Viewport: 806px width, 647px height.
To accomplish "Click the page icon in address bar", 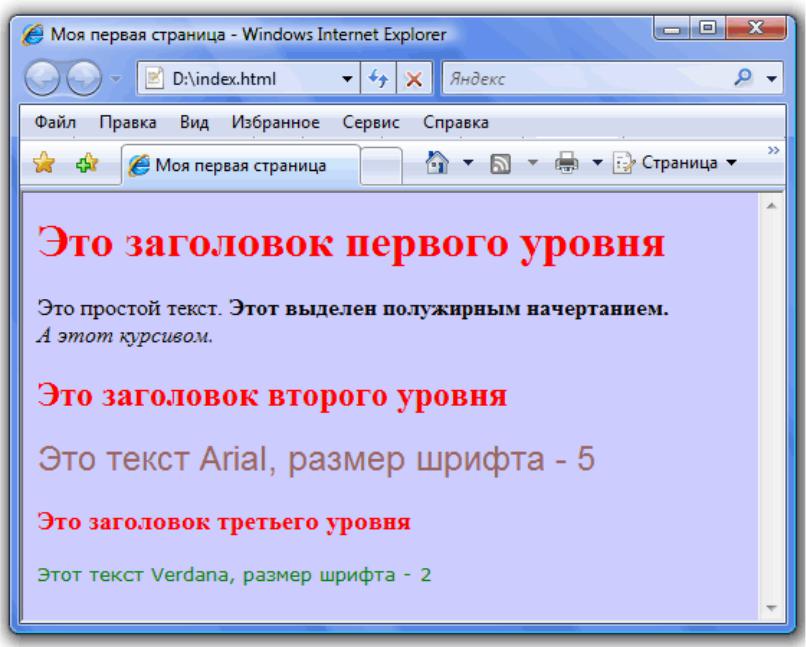I will pos(154,78).
